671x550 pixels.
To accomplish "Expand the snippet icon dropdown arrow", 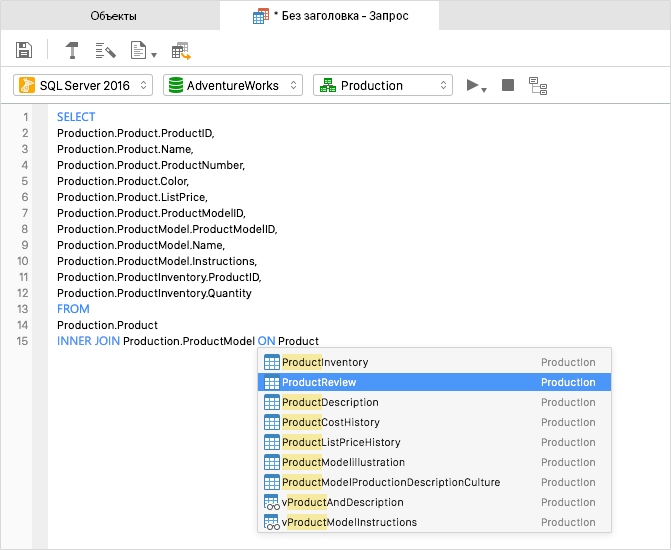I will (x=154, y=55).
